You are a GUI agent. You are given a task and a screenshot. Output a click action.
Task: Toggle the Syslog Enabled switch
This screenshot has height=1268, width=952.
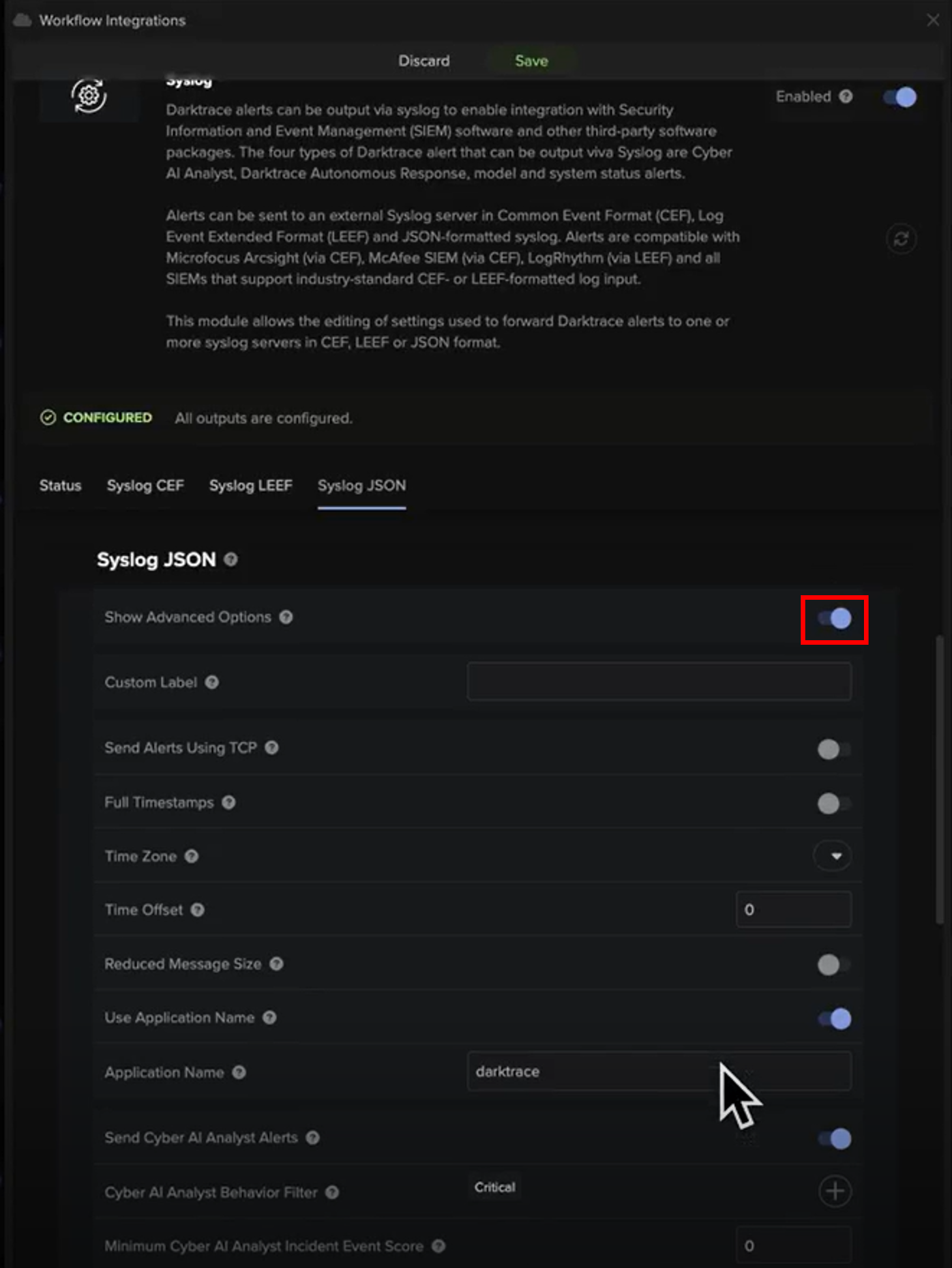pos(900,97)
